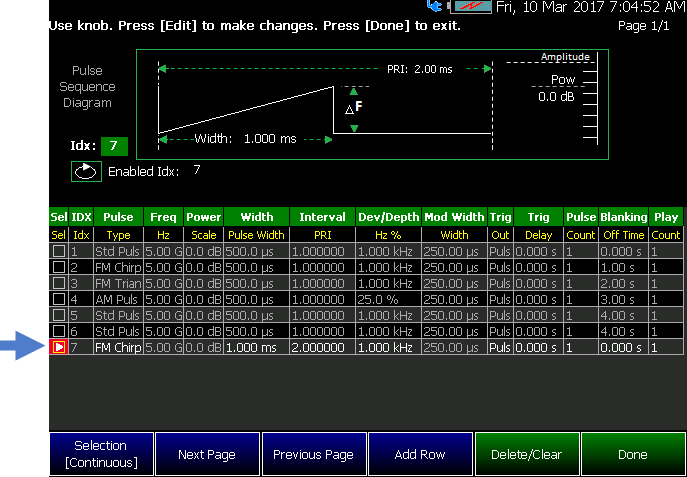Image resolution: width=687 pixels, height=477 pixels.
Task: Select the 2.000000 PRI cell in row 7
Action: tap(322, 347)
